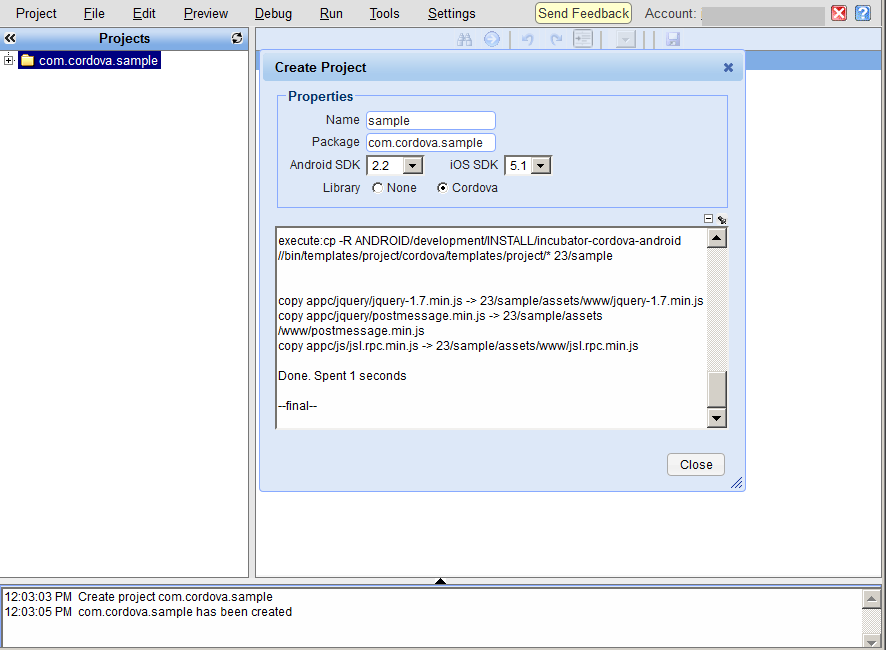The width and height of the screenshot is (886, 650).
Task: Click the floppy disk save icon
Action: [x=673, y=39]
